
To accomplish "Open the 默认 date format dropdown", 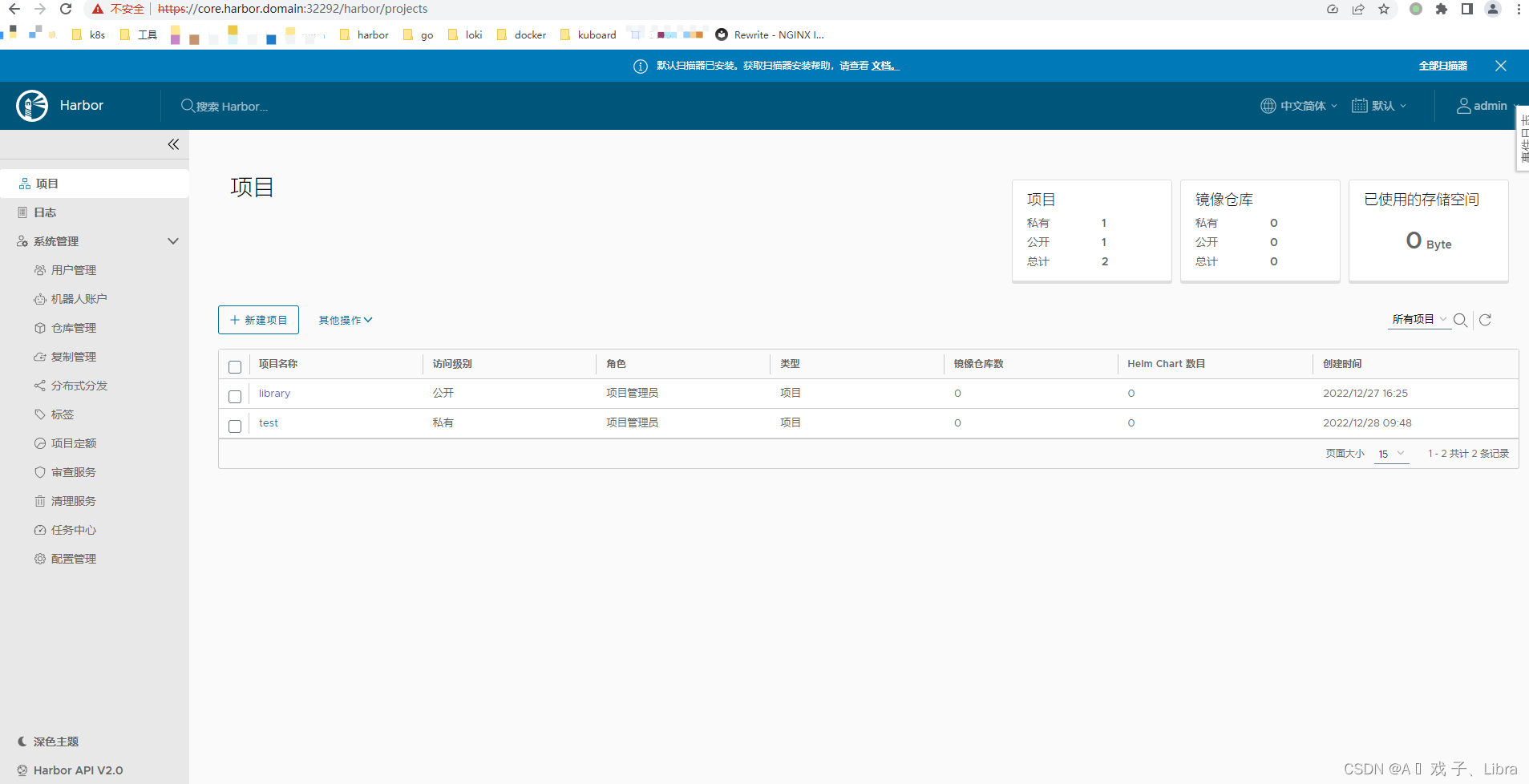I will click(x=1379, y=106).
